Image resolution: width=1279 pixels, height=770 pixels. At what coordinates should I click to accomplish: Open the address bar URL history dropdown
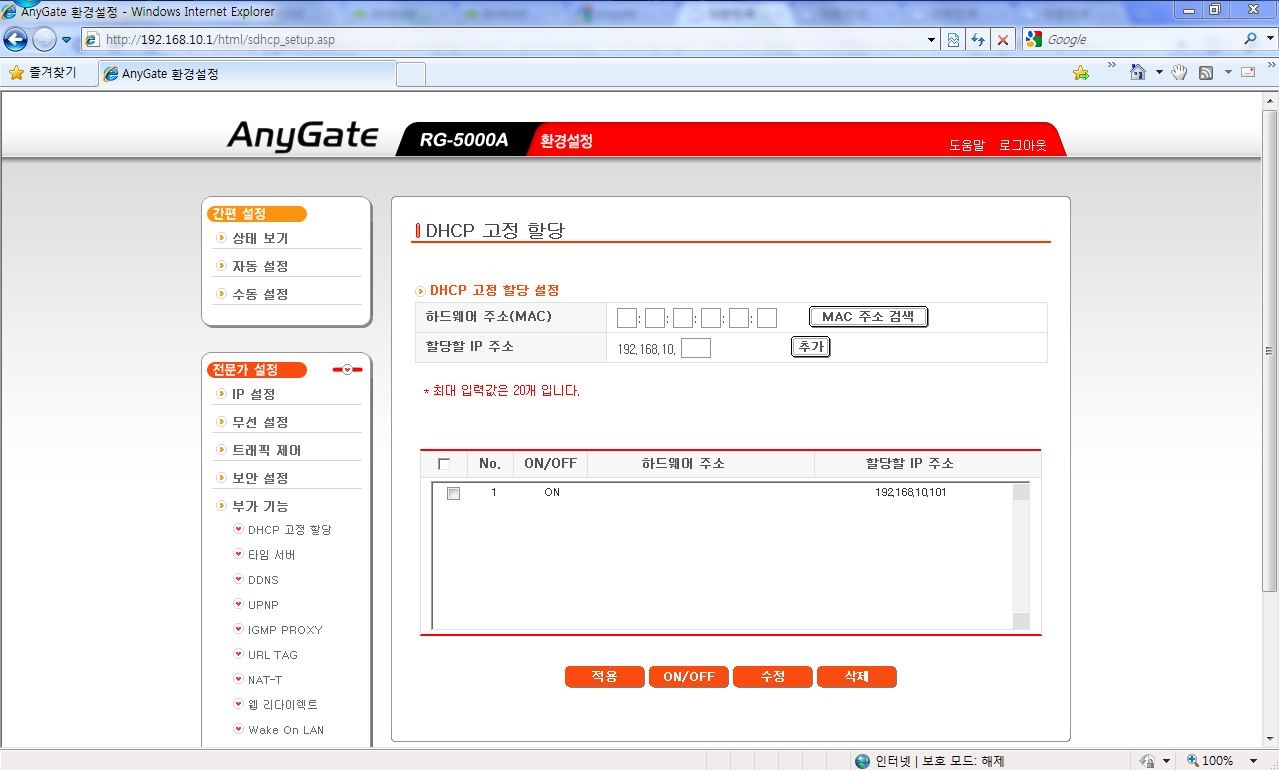point(932,40)
